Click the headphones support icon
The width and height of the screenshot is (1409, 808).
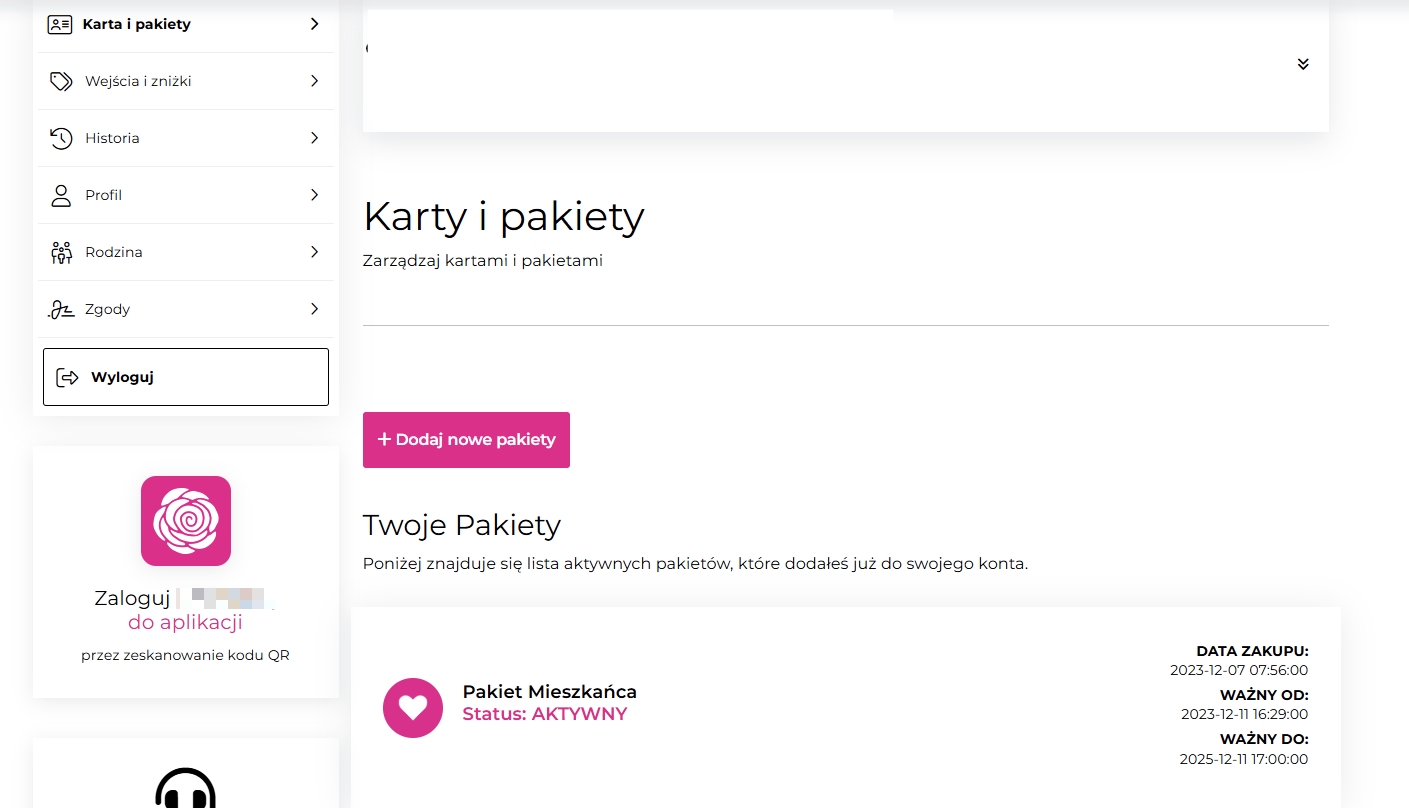click(x=186, y=790)
